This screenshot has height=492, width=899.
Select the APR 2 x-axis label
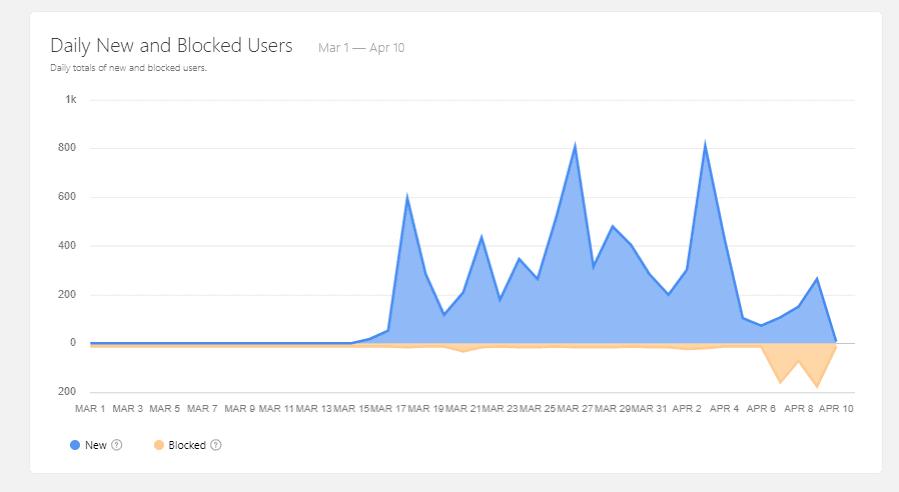(688, 408)
